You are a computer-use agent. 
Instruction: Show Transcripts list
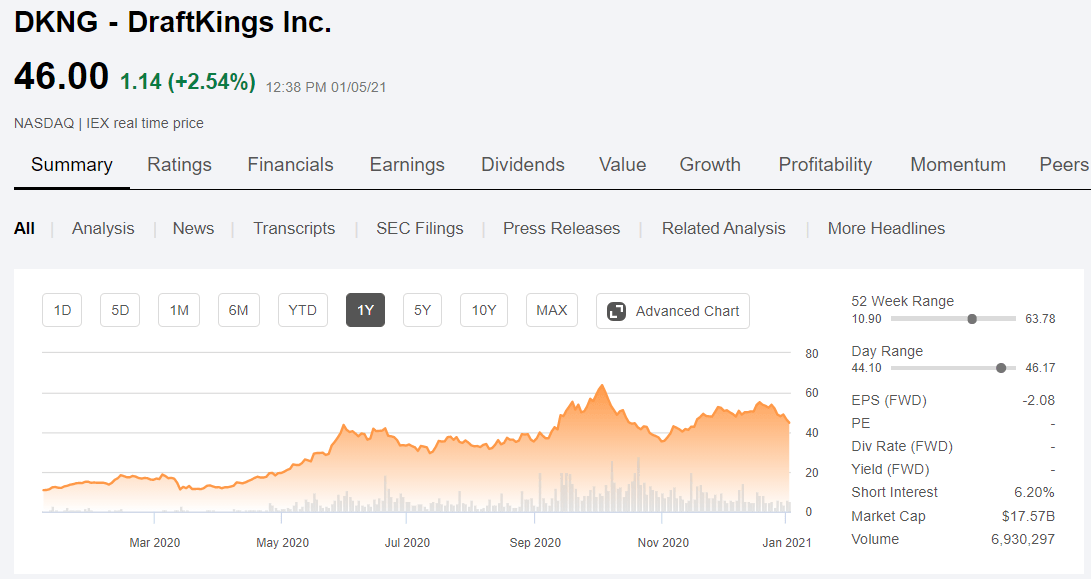tap(294, 228)
